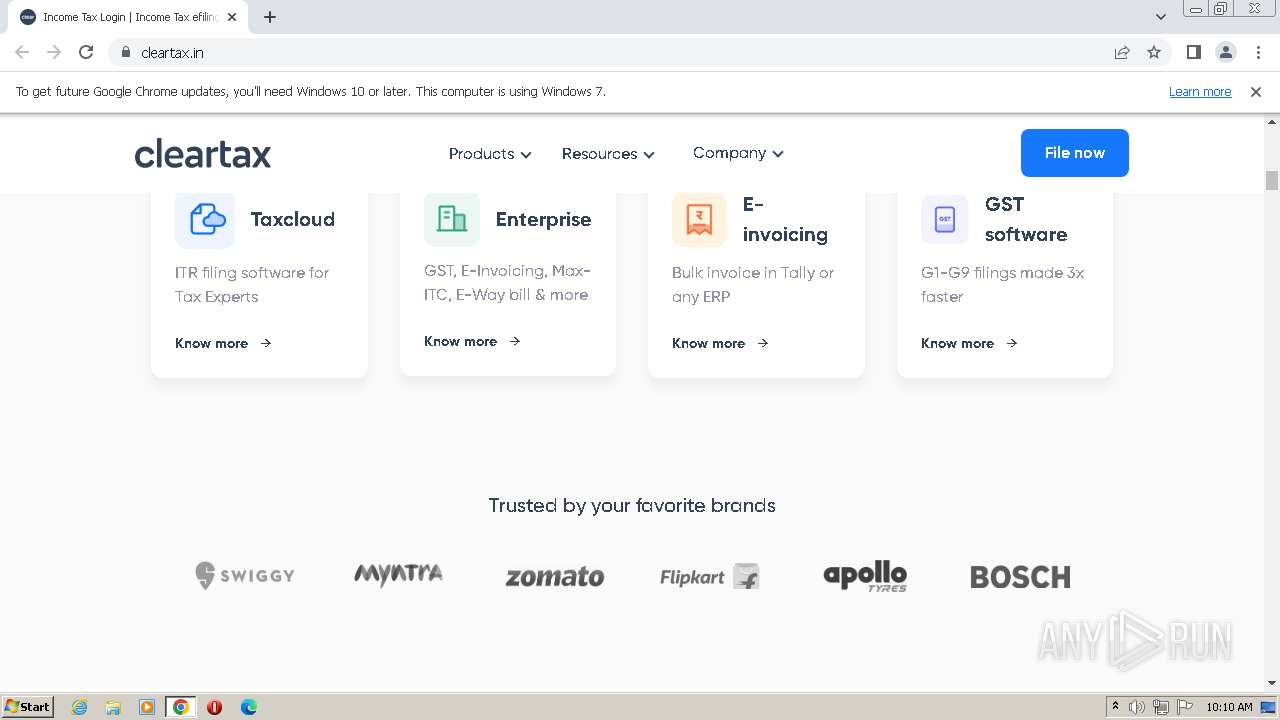Click the share page icon in address bar
This screenshot has width=1280, height=720.
[1122, 52]
